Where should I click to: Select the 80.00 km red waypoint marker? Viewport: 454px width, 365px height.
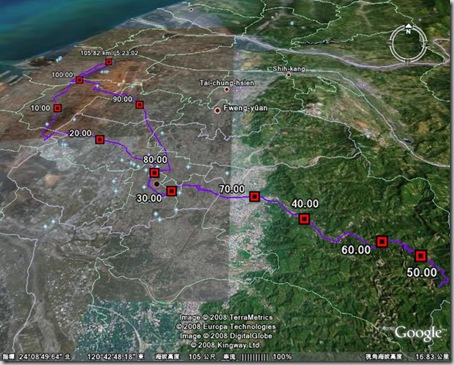tap(154, 173)
